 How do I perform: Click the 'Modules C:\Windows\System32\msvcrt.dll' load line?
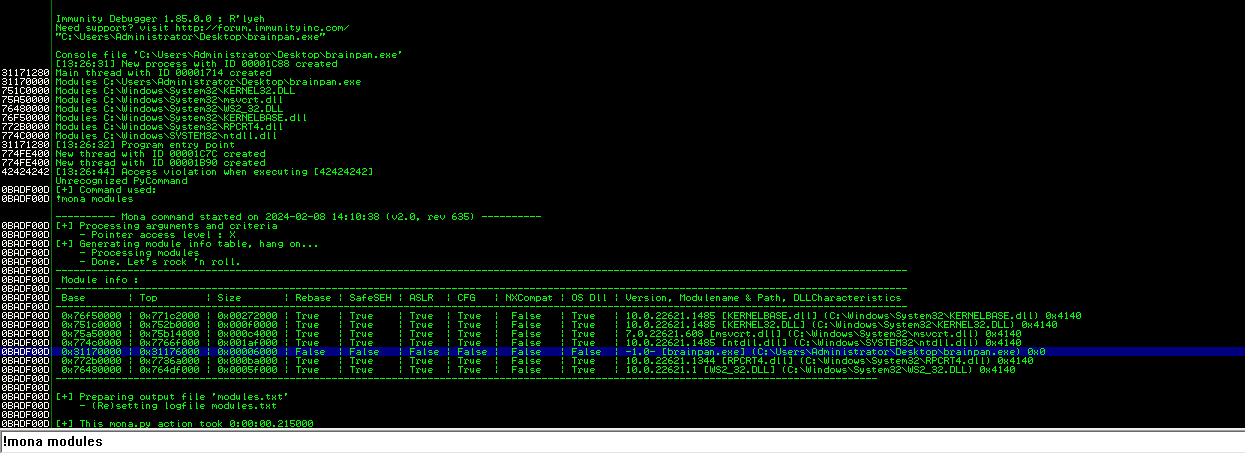(x=168, y=100)
